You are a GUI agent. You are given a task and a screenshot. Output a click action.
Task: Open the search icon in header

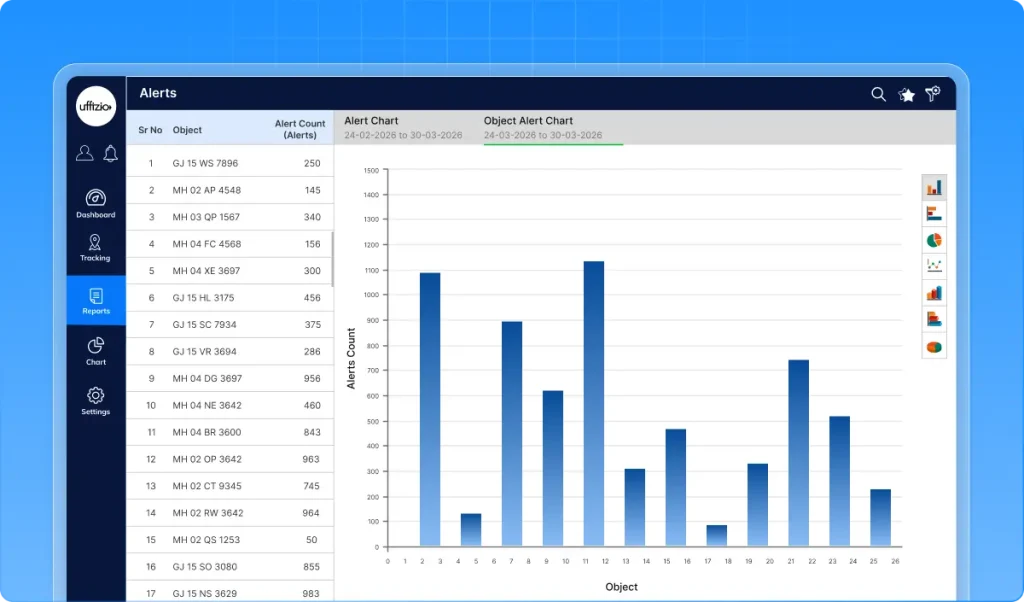click(878, 94)
